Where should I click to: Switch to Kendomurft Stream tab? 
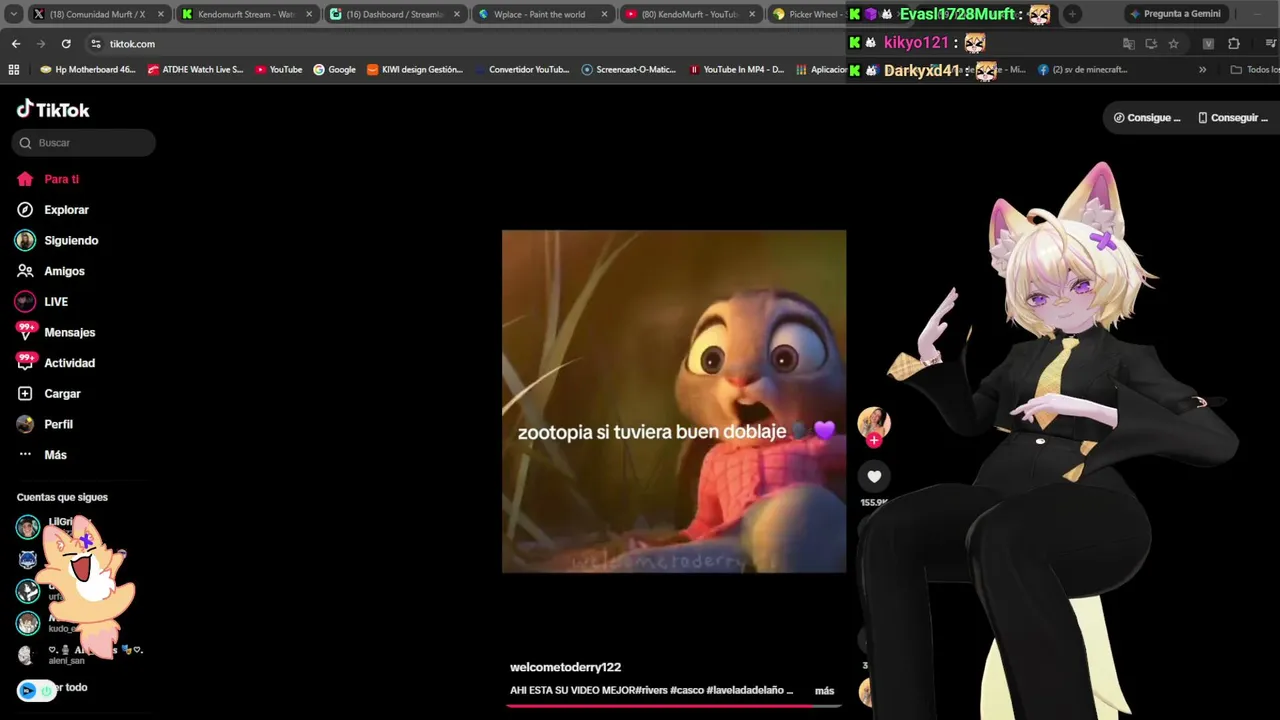(246, 14)
